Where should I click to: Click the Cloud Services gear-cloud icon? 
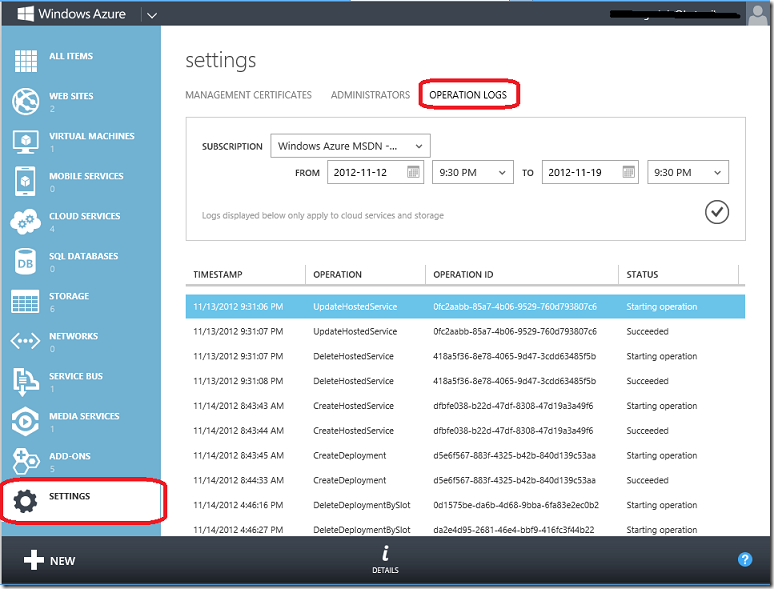[25, 221]
